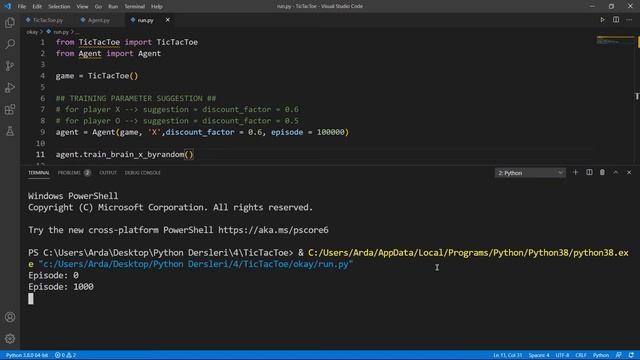640x360 pixels.
Task: Close the run.py tab
Action: [x=167, y=20]
